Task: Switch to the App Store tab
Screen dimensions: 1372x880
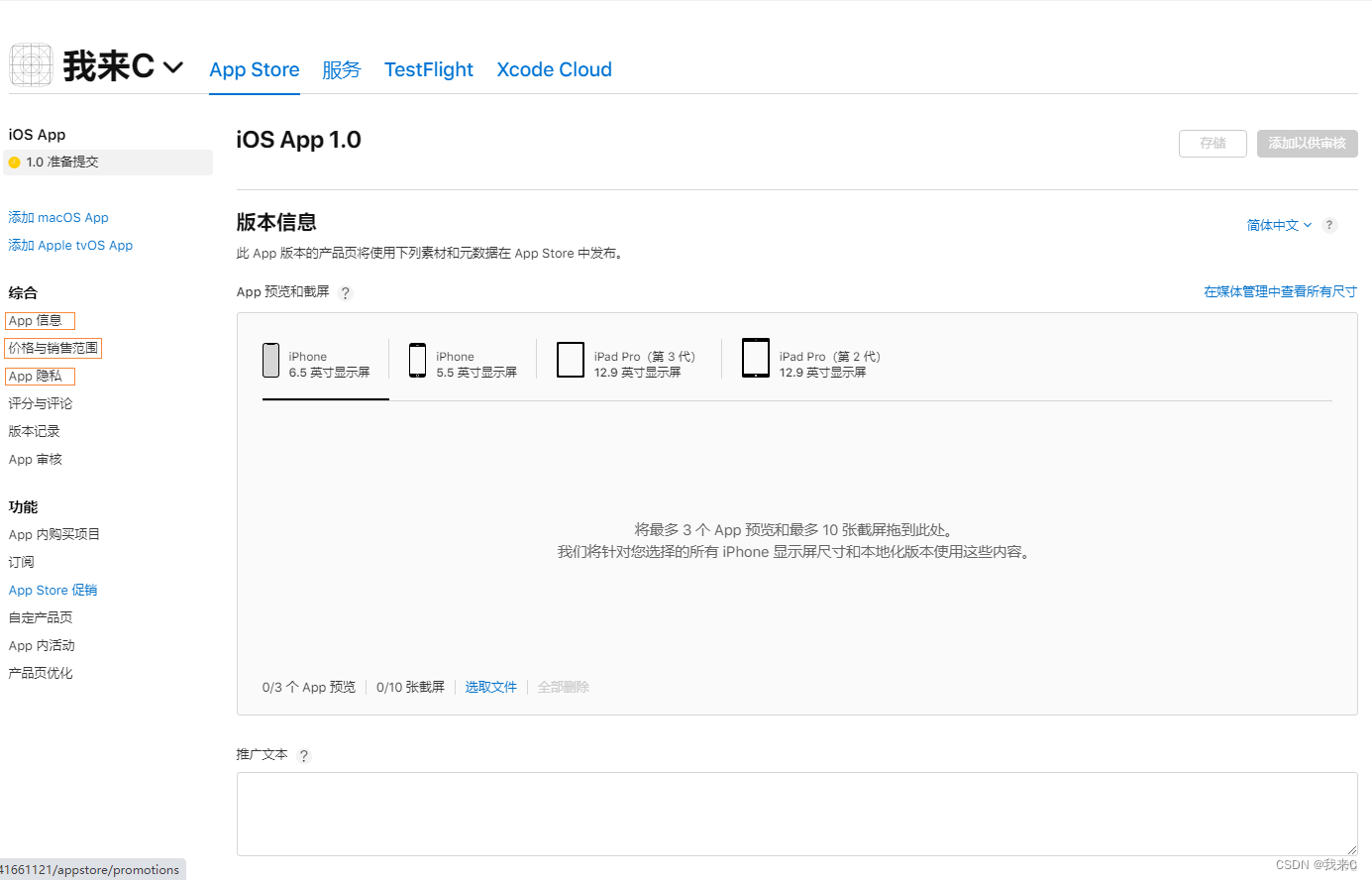Action: point(255,69)
